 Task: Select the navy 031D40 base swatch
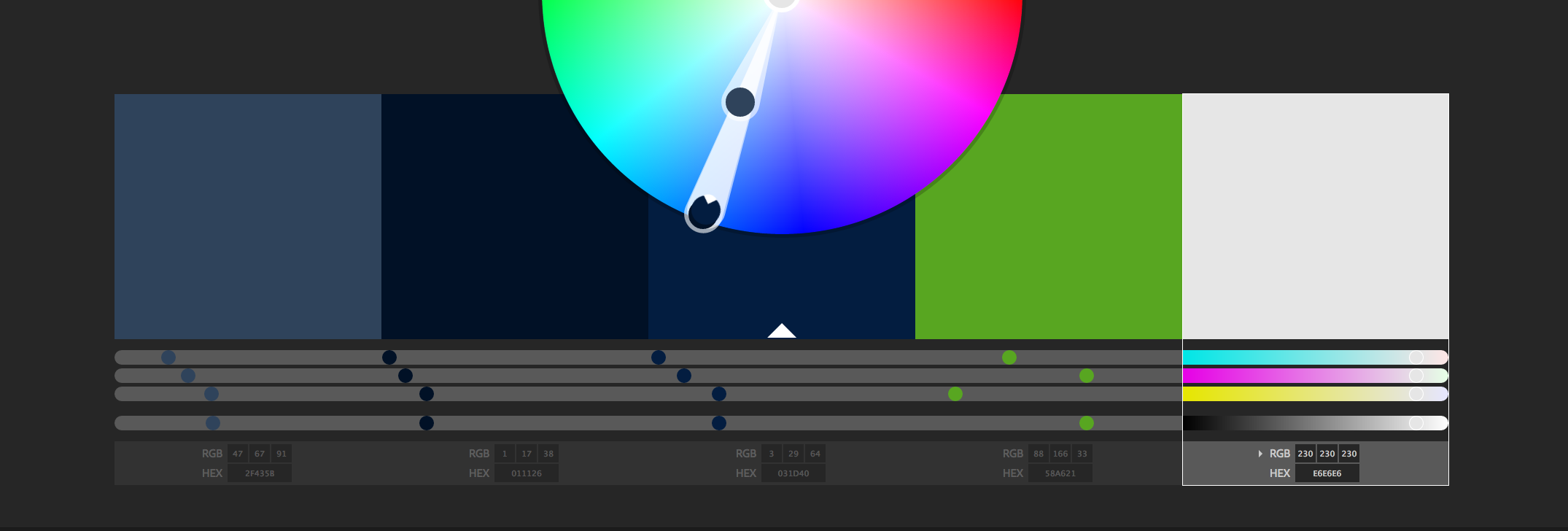(x=782, y=284)
